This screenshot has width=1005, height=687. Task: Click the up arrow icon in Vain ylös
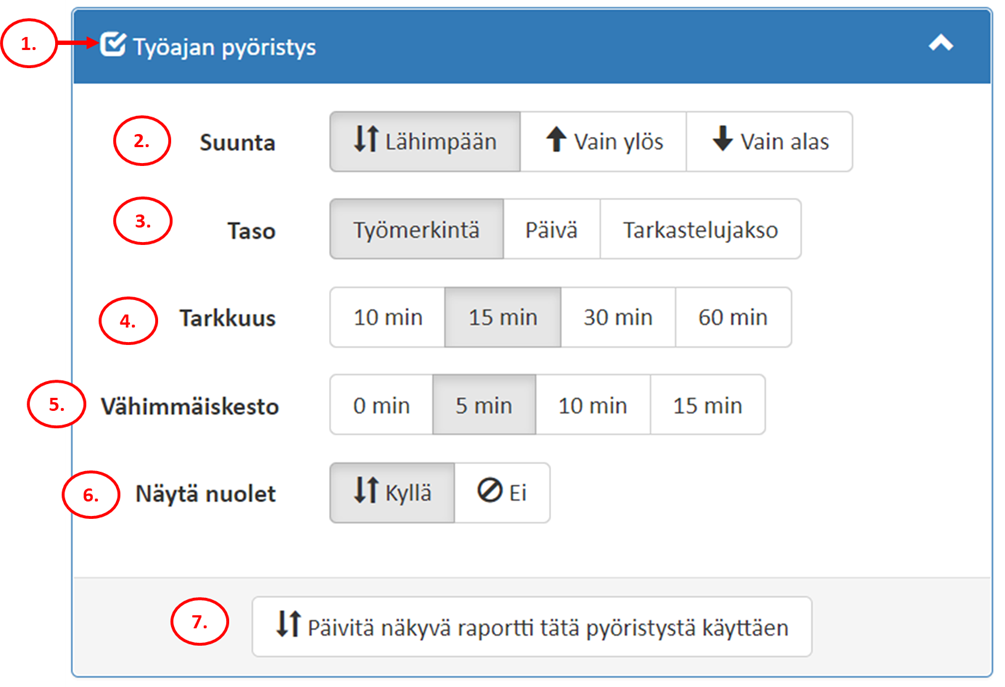[556, 141]
